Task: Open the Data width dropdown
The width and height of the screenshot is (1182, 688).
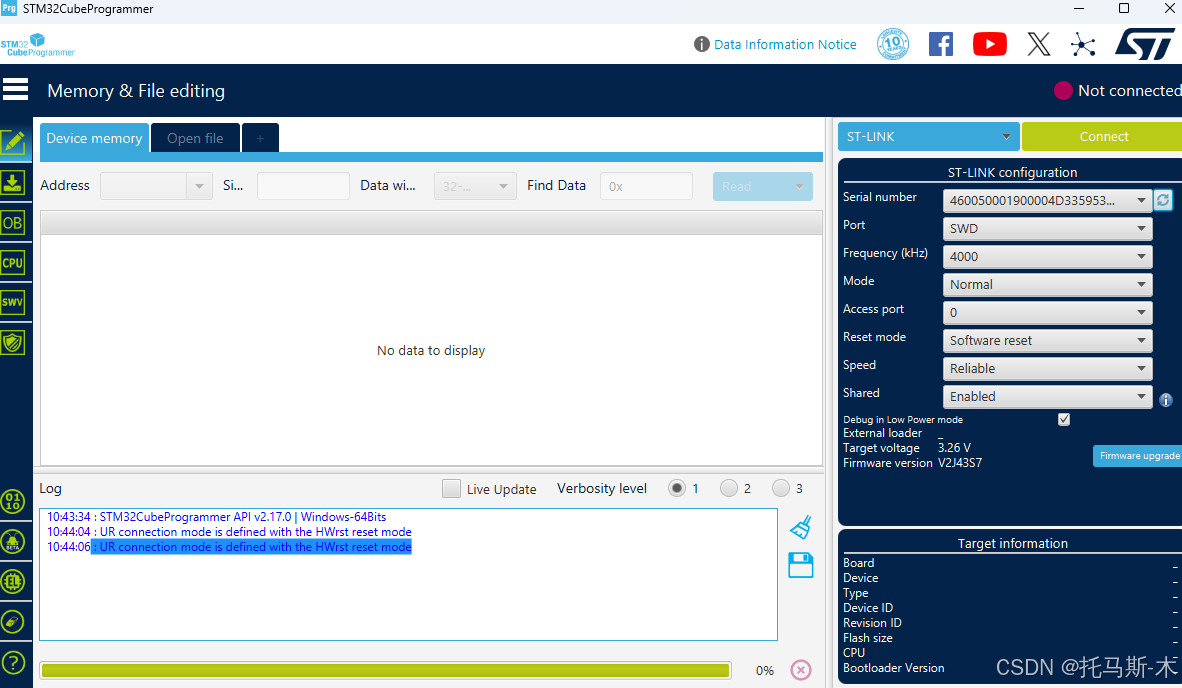Action: click(x=475, y=186)
